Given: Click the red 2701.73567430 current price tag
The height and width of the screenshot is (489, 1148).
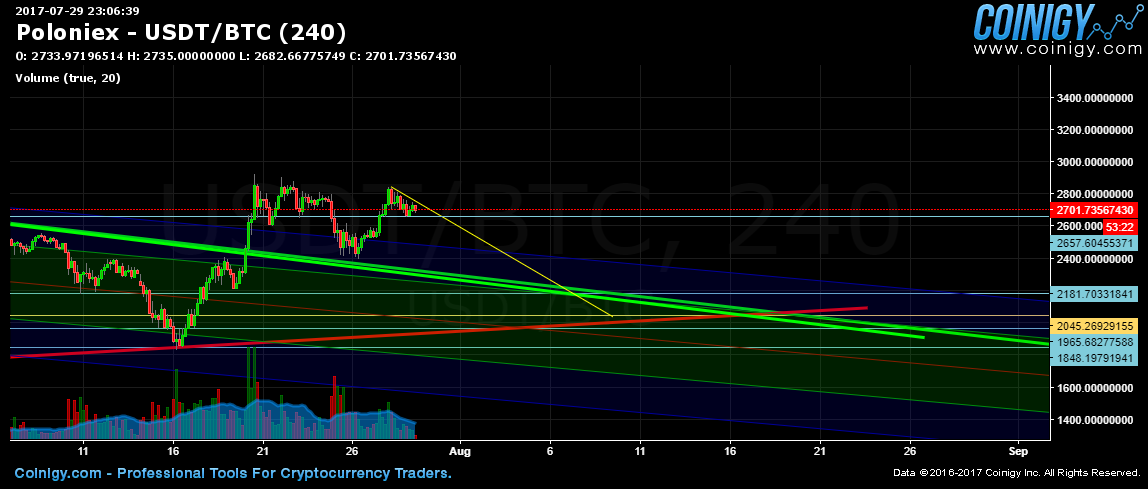Looking at the screenshot, I should [x=1095, y=210].
